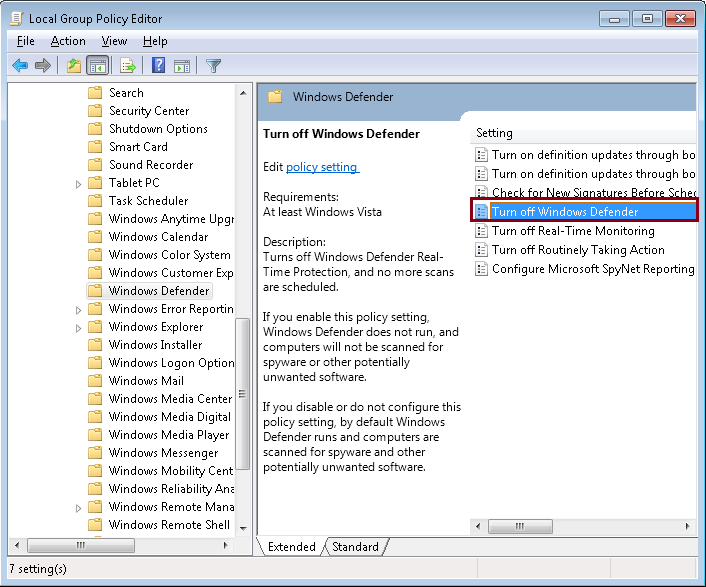
Task: Click the tree pane horizontal scrollbar thumb
Action: pos(81,546)
